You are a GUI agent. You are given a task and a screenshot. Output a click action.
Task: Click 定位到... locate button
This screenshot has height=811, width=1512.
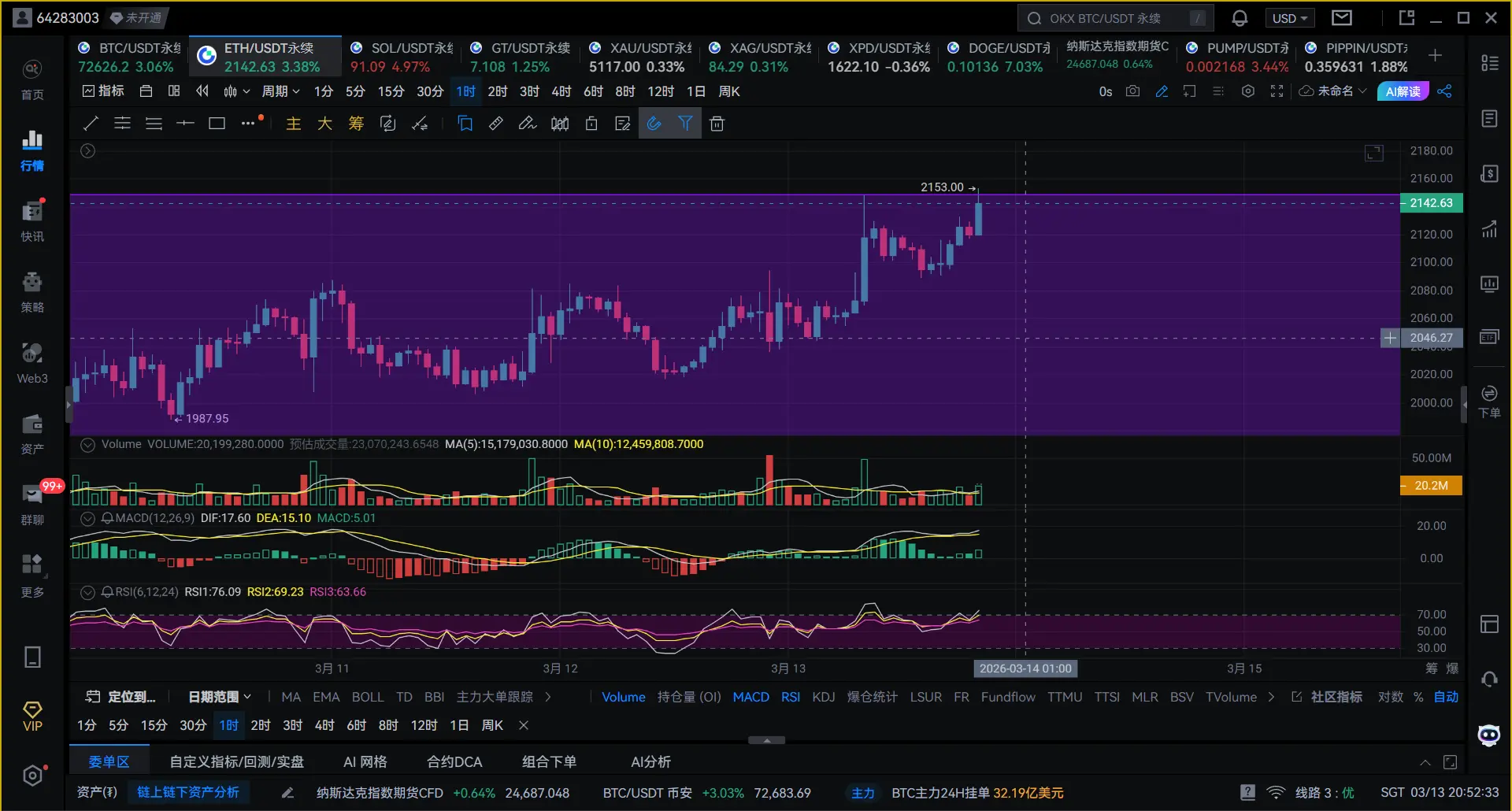click(x=120, y=697)
